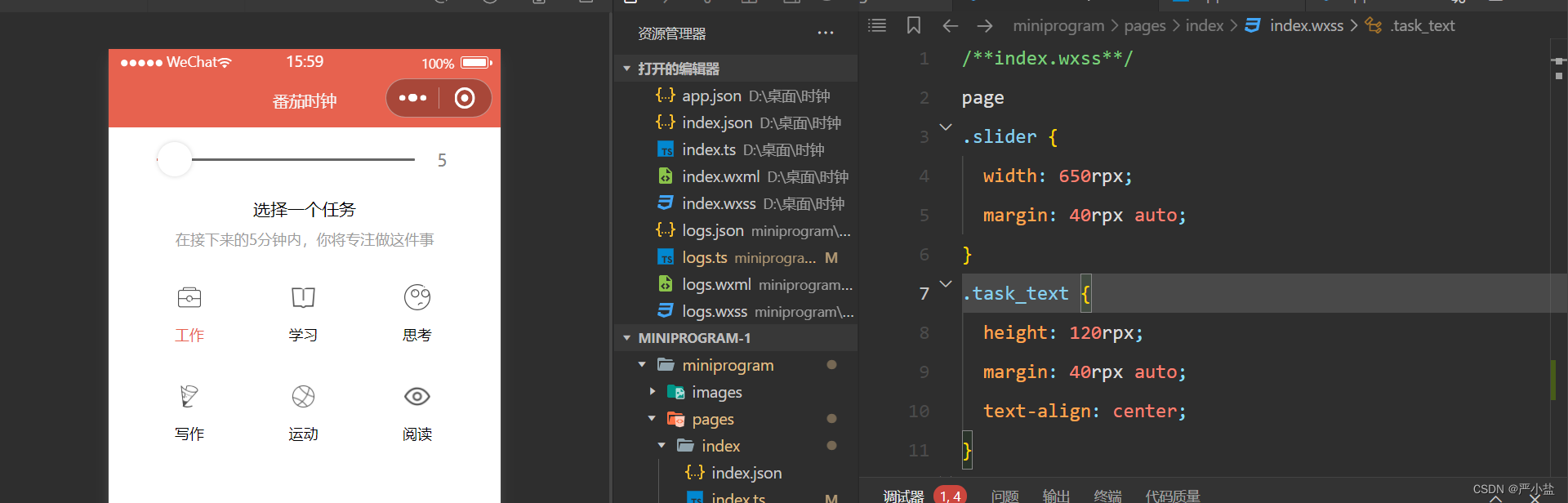This screenshot has height=503, width=1568.
Task: Click the slider value 5
Action: pyautogui.click(x=442, y=160)
